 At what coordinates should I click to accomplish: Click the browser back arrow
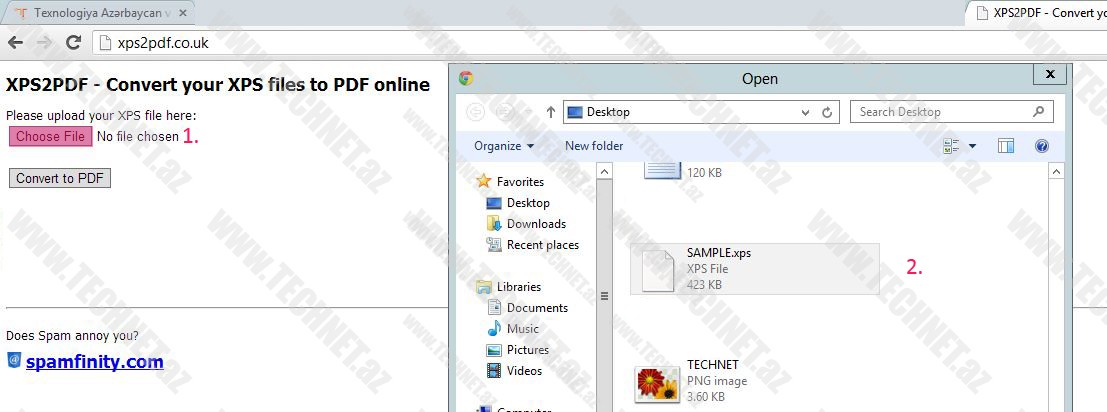(x=15, y=43)
